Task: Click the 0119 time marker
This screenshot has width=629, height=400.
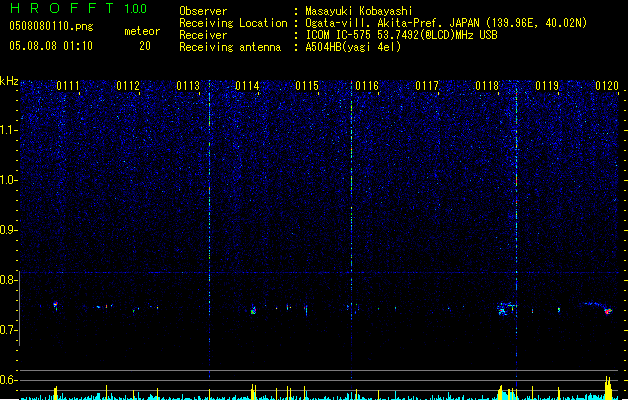Action: (x=547, y=86)
